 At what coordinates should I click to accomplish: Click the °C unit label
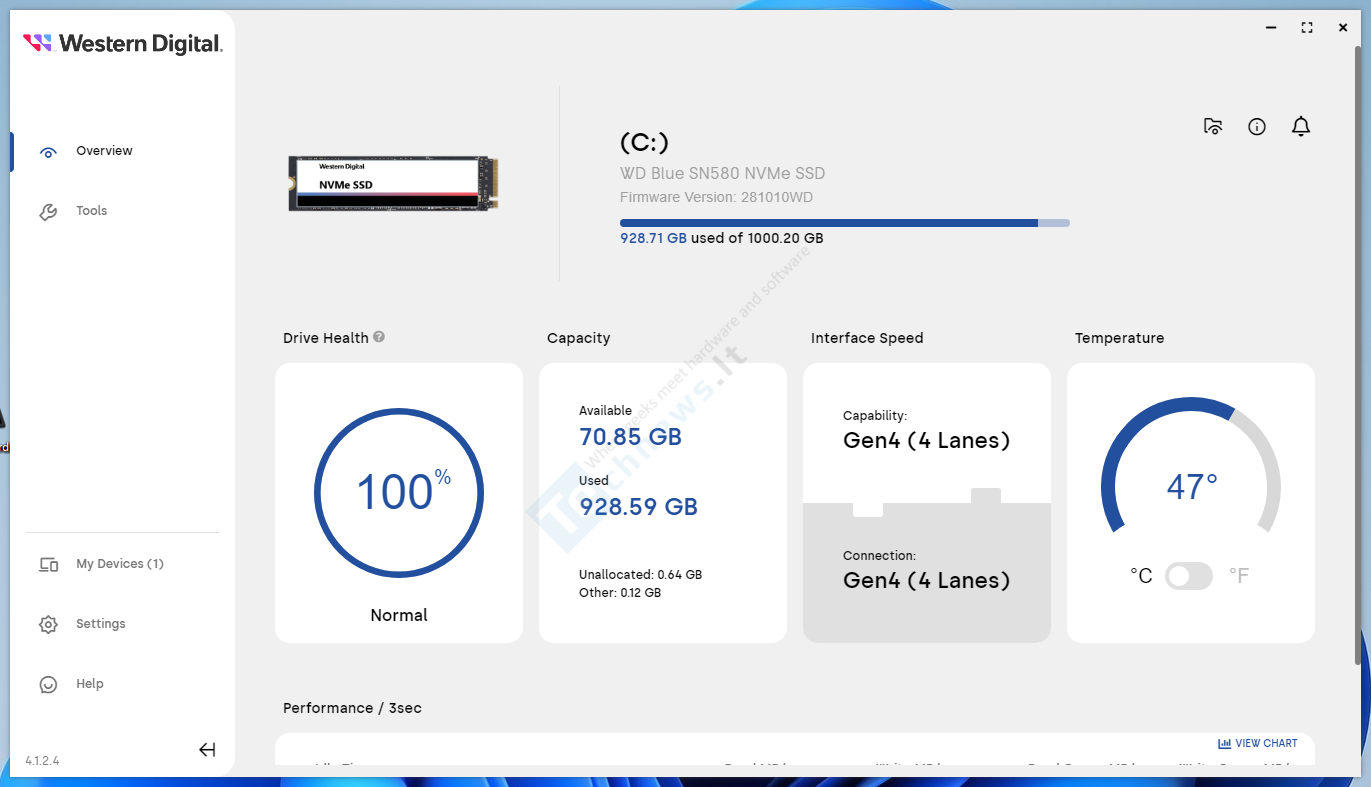click(1141, 576)
